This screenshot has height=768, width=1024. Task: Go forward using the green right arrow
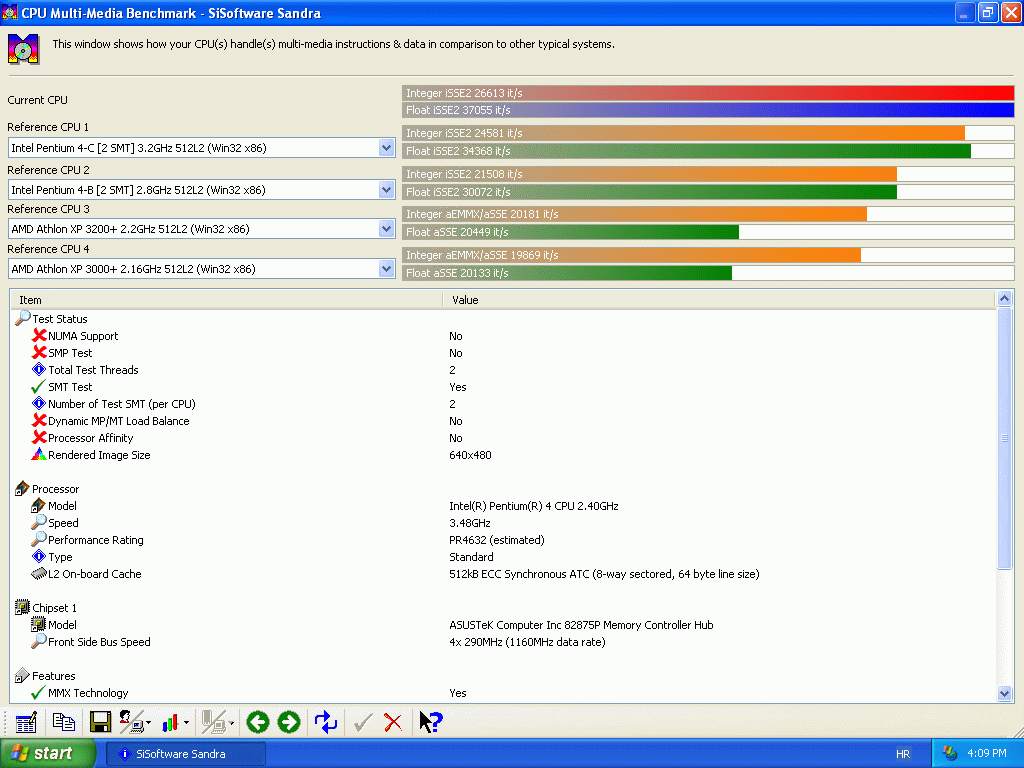pos(289,722)
